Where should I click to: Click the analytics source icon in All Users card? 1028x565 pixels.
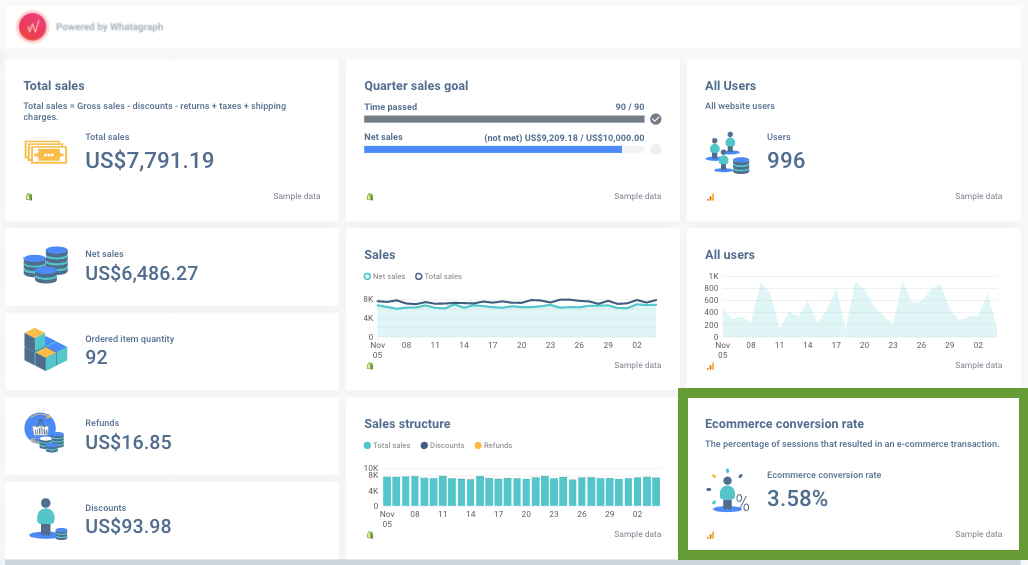710,197
